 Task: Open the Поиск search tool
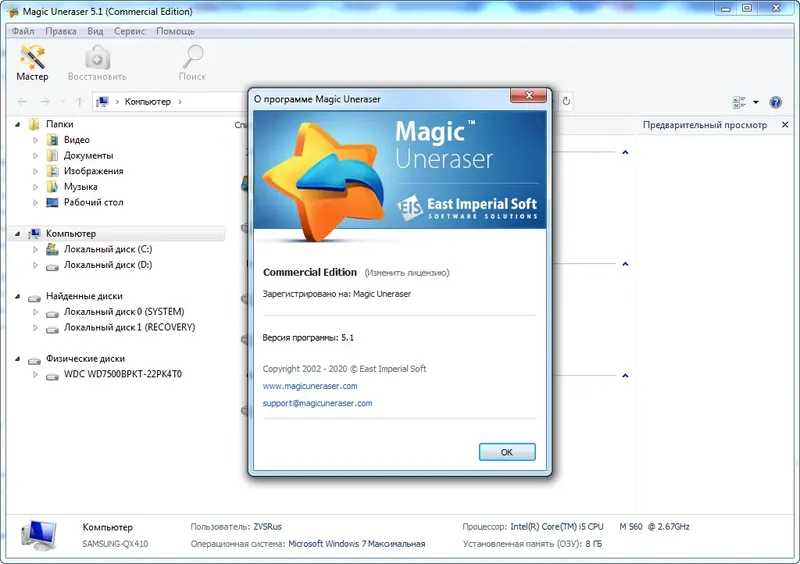(x=192, y=62)
